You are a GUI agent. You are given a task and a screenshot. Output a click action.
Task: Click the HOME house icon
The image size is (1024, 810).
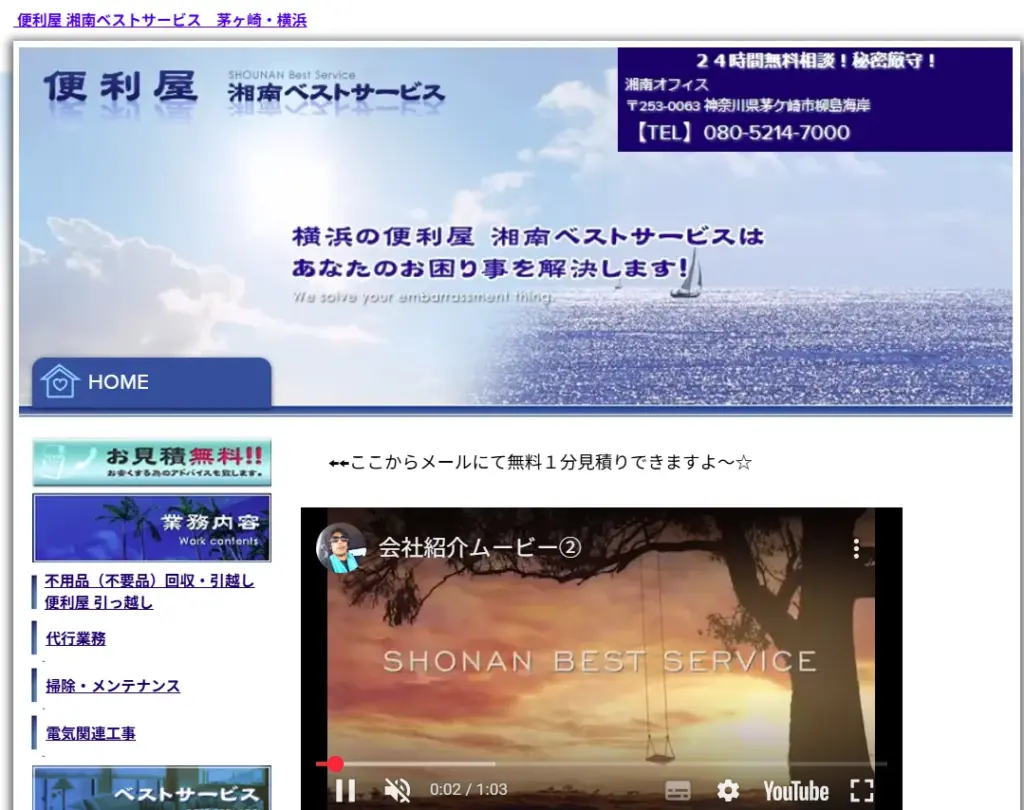59,382
